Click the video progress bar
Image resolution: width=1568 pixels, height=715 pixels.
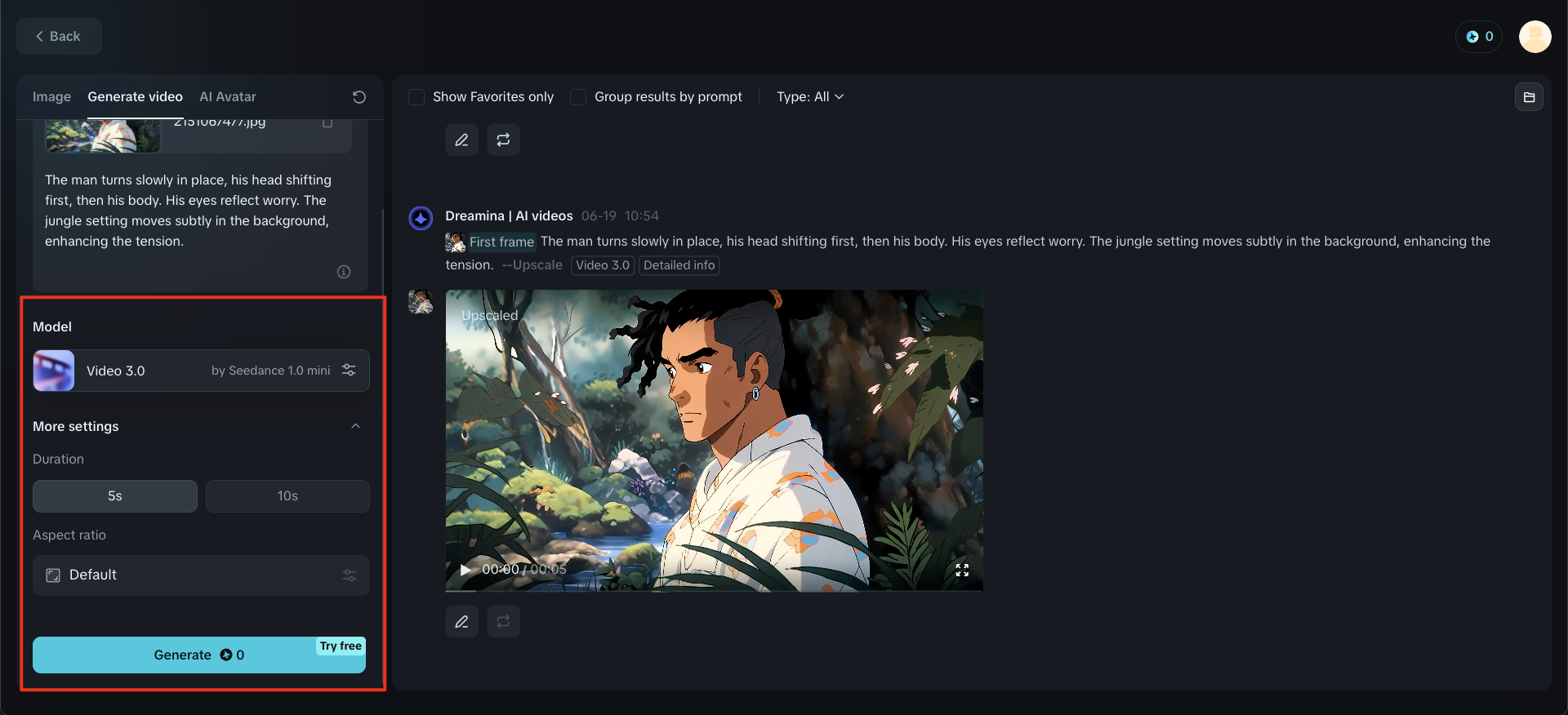pos(714,590)
